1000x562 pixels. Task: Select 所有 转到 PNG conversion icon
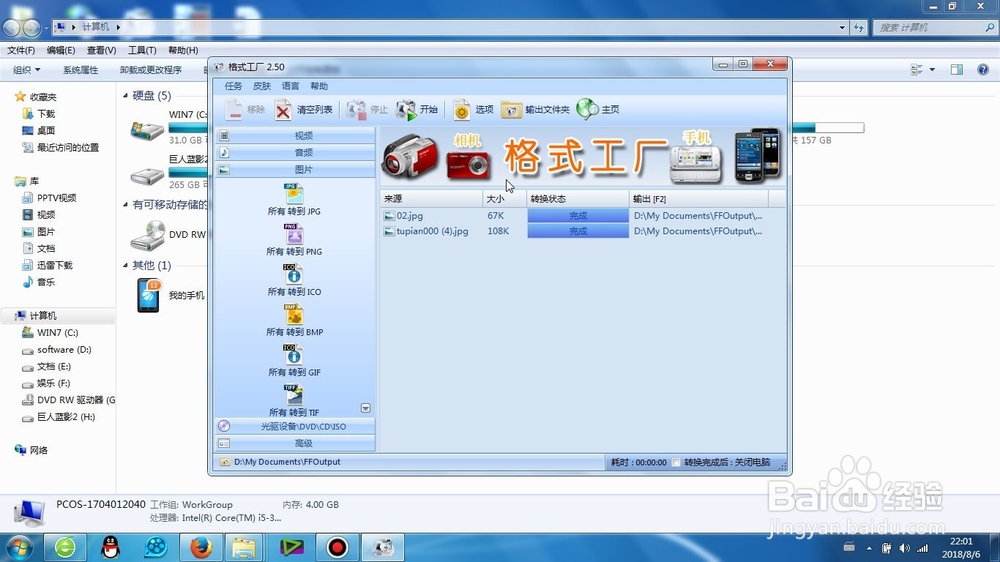(294, 233)
